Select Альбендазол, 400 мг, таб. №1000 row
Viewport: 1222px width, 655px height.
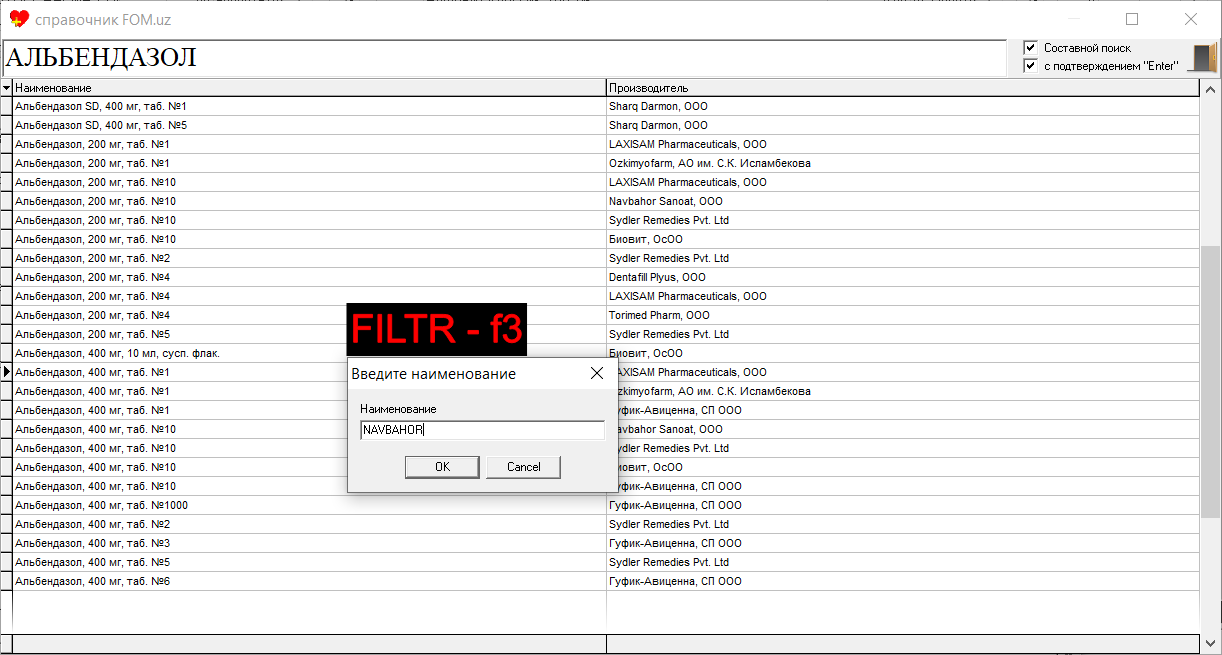(x=309, y=505)
